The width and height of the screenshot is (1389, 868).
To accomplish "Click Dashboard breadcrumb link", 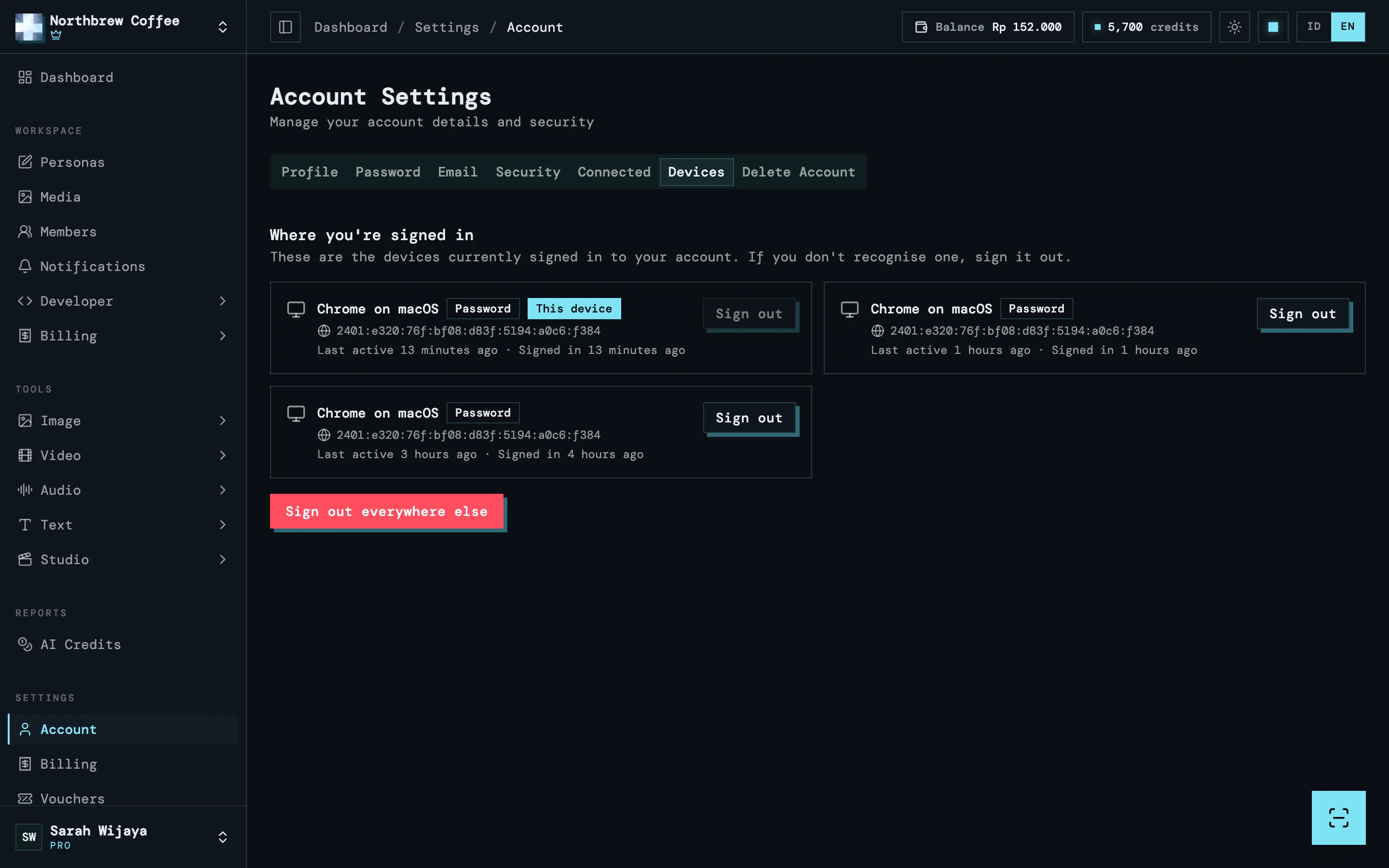I will pyautogui.click(x=350, y=27).
